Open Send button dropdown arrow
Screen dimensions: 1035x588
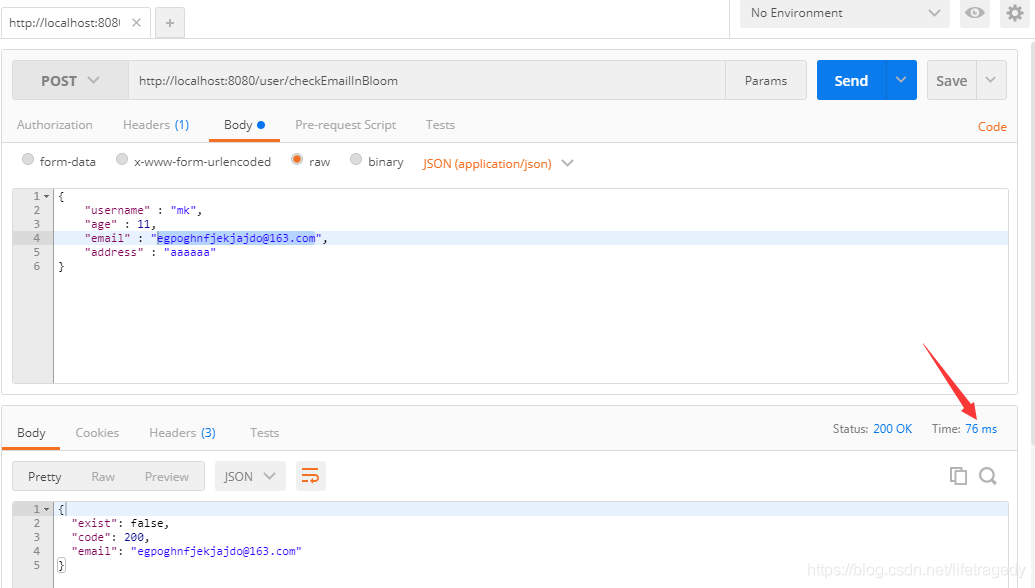(x=901, y=80)
